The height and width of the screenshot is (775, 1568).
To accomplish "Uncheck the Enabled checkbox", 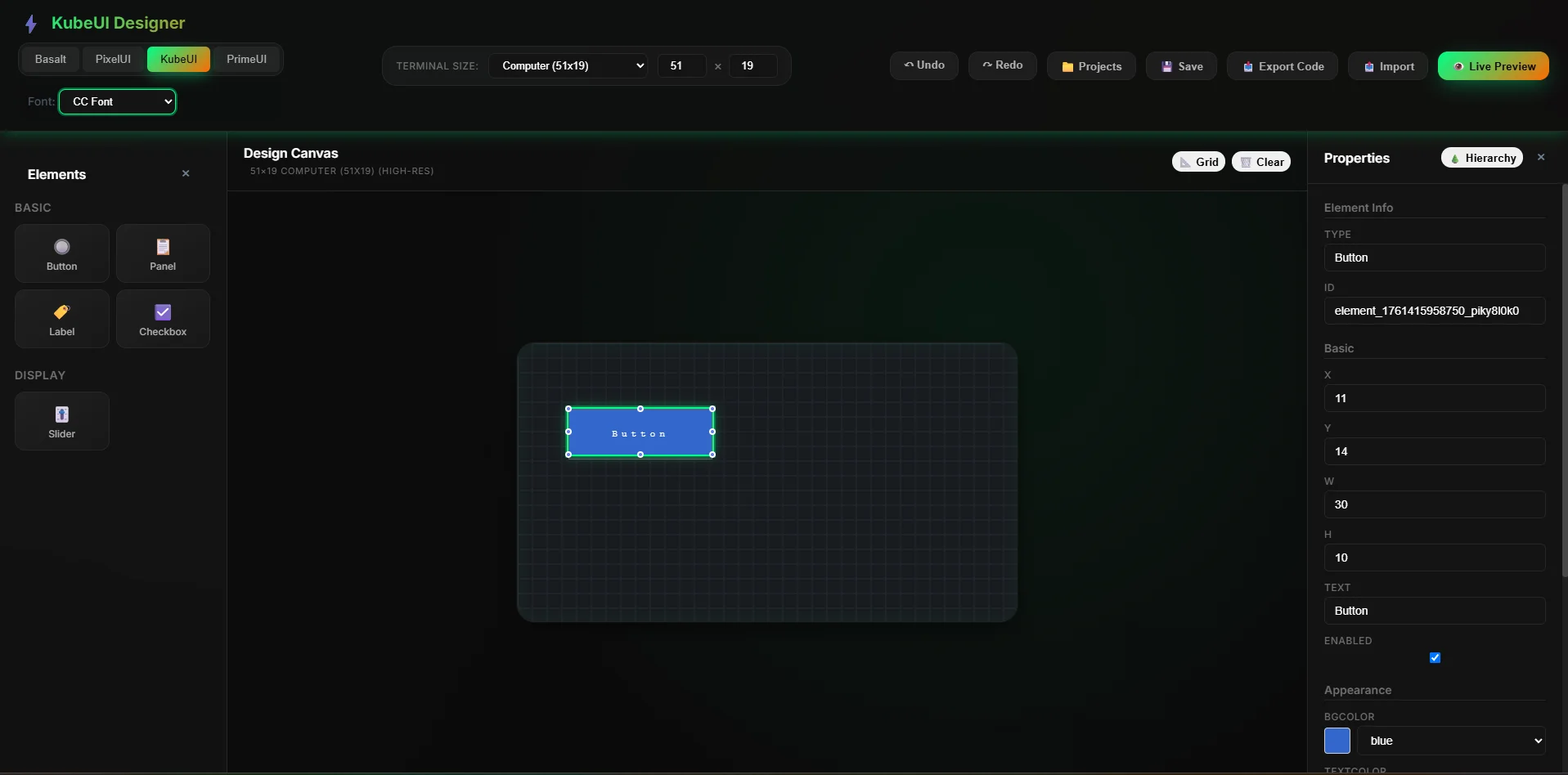I will pyautogui.click(x=1435, y=658).
